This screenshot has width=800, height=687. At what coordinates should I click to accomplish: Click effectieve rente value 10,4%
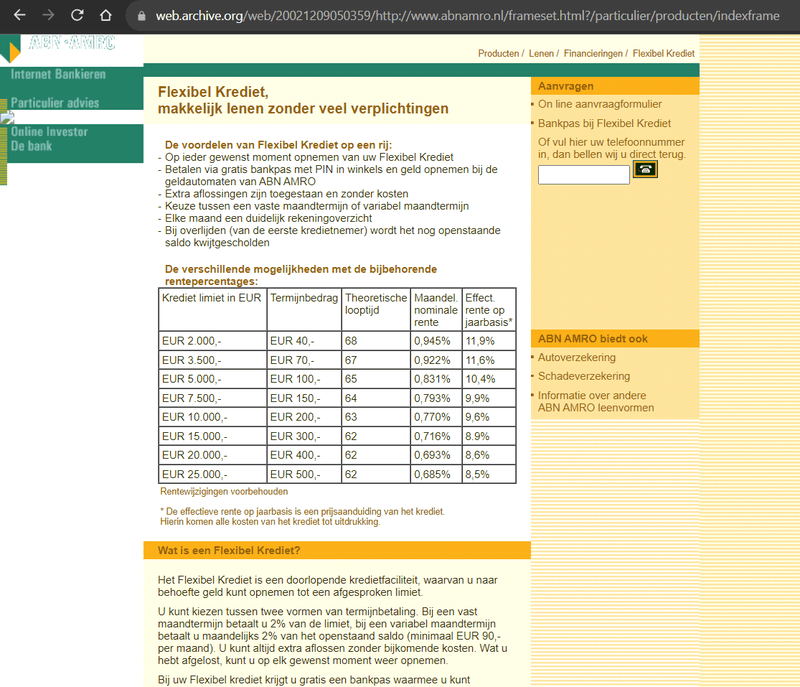pyautogui.click(x=489, y=379)
